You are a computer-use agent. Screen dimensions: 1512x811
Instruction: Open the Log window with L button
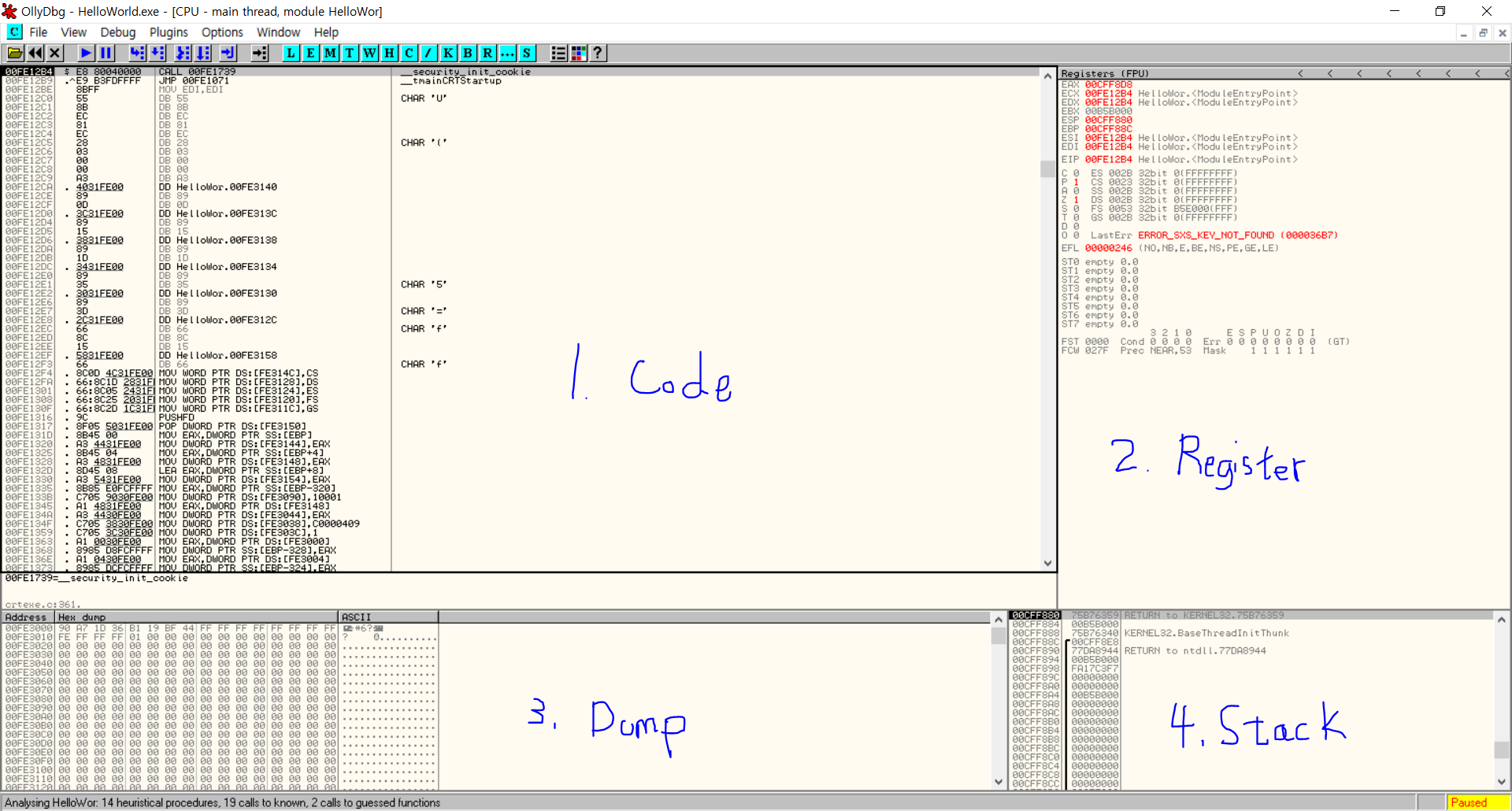coord(291,53)
